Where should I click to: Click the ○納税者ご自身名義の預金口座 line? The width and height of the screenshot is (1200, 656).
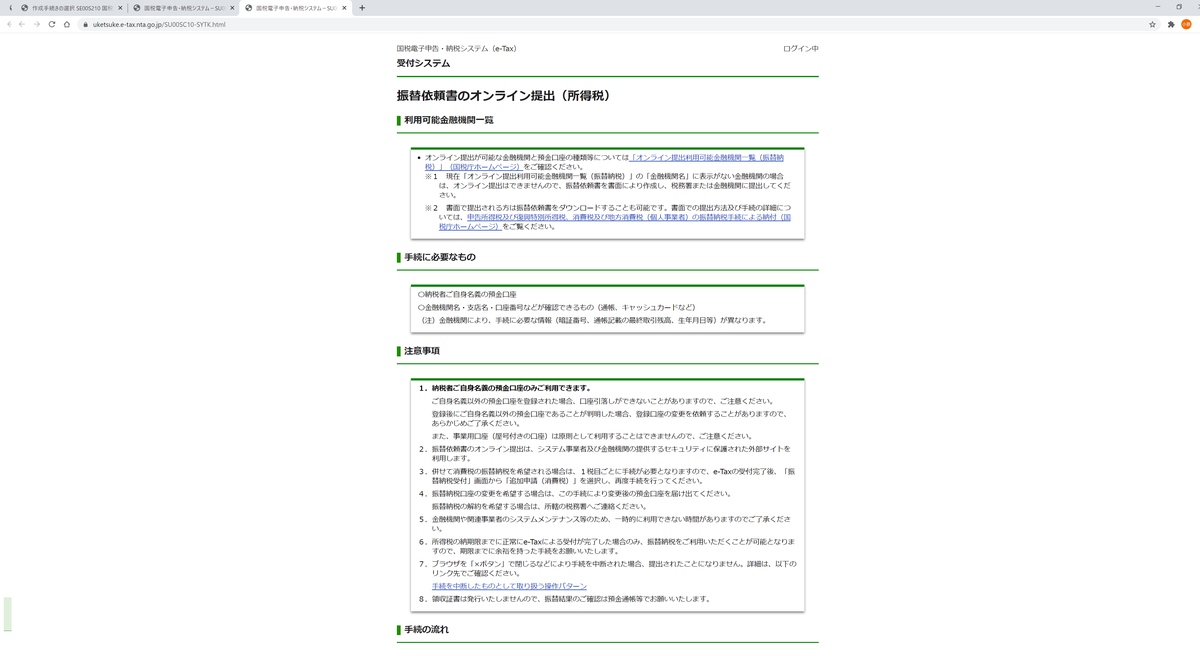(x=467, y=294)
